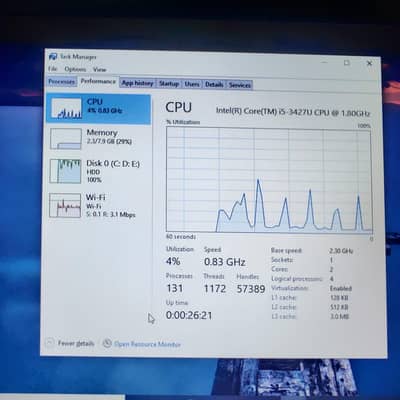
Task: Open the Startup tab
Action: pos(169,84)
